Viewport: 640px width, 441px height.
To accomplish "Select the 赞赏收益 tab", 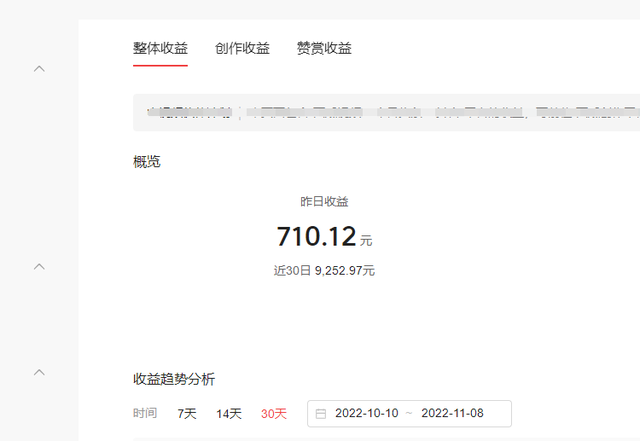I will tap(324, 48).
